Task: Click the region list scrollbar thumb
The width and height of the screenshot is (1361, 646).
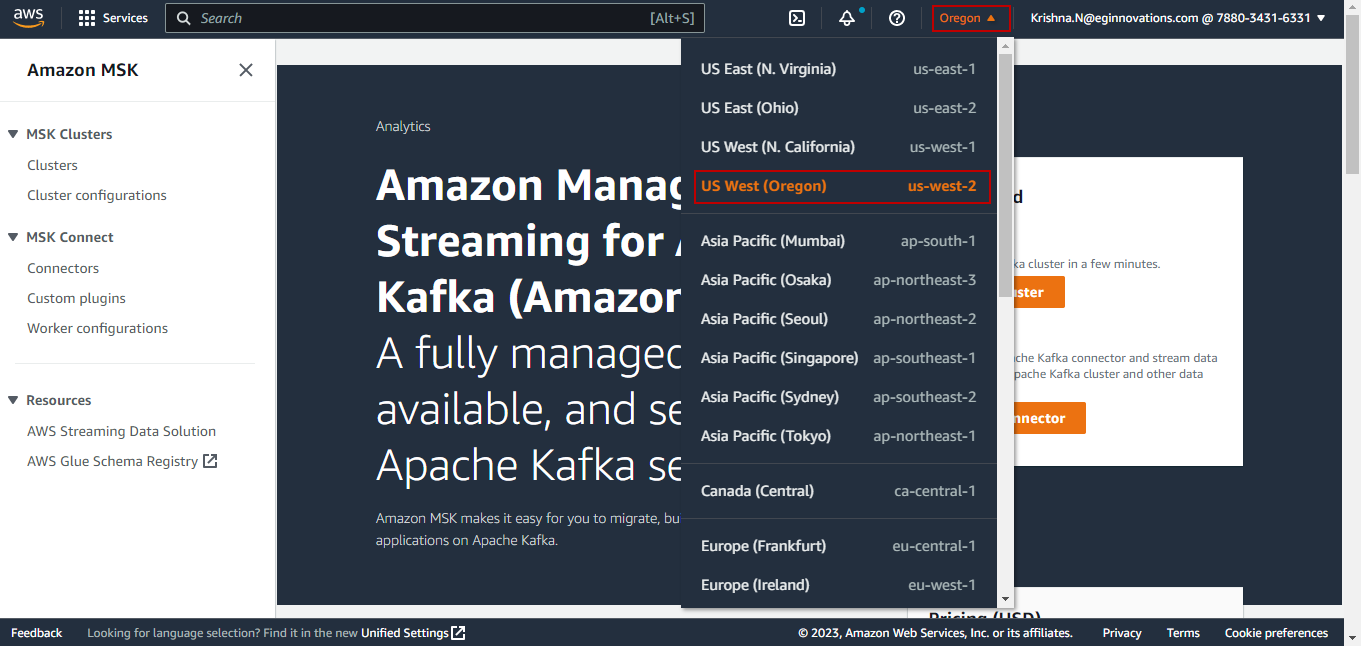Action: point(1005,175)
